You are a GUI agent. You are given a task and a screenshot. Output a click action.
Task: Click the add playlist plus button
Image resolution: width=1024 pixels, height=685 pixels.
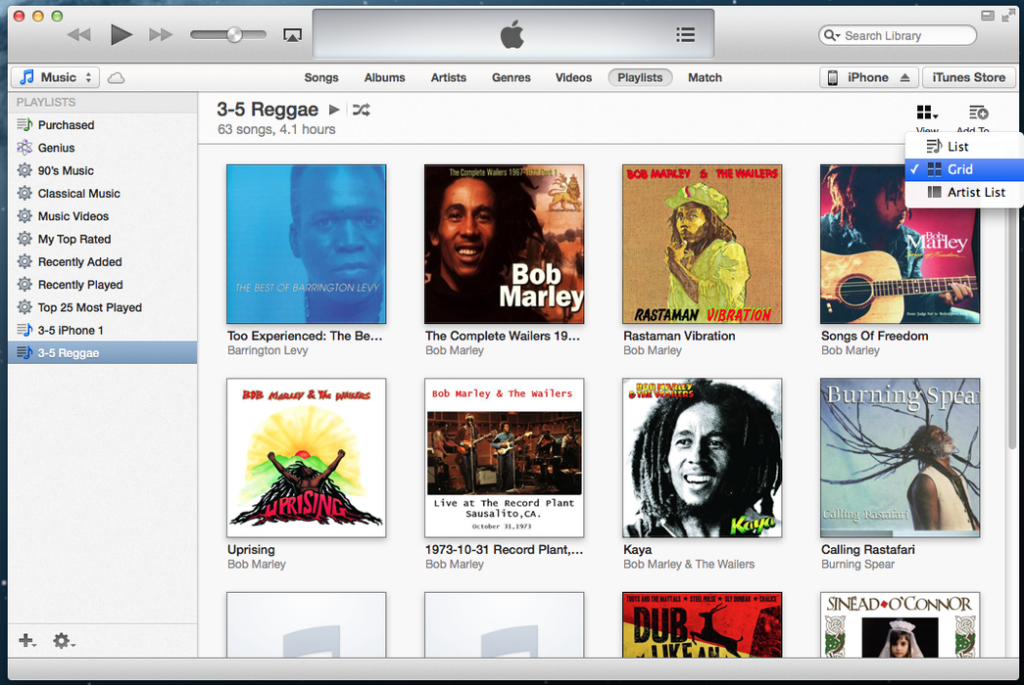27,641
